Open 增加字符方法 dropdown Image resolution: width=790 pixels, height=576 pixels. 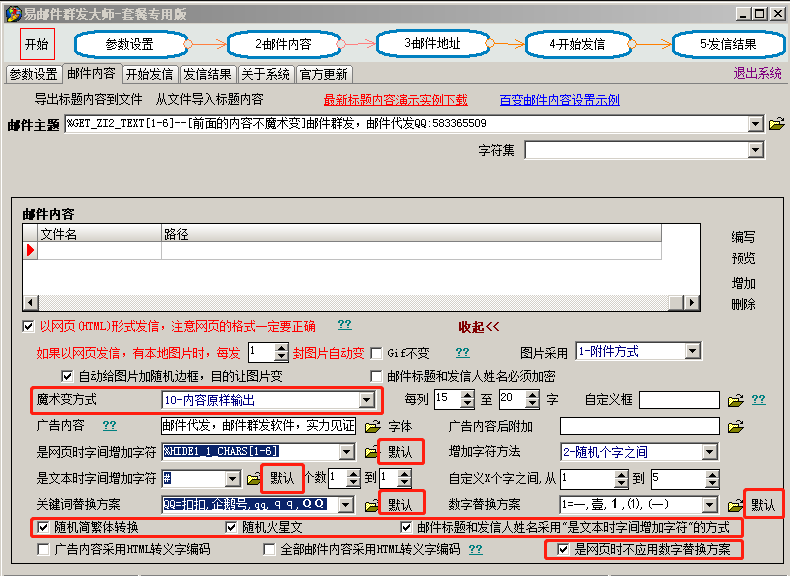pos(709,452)
